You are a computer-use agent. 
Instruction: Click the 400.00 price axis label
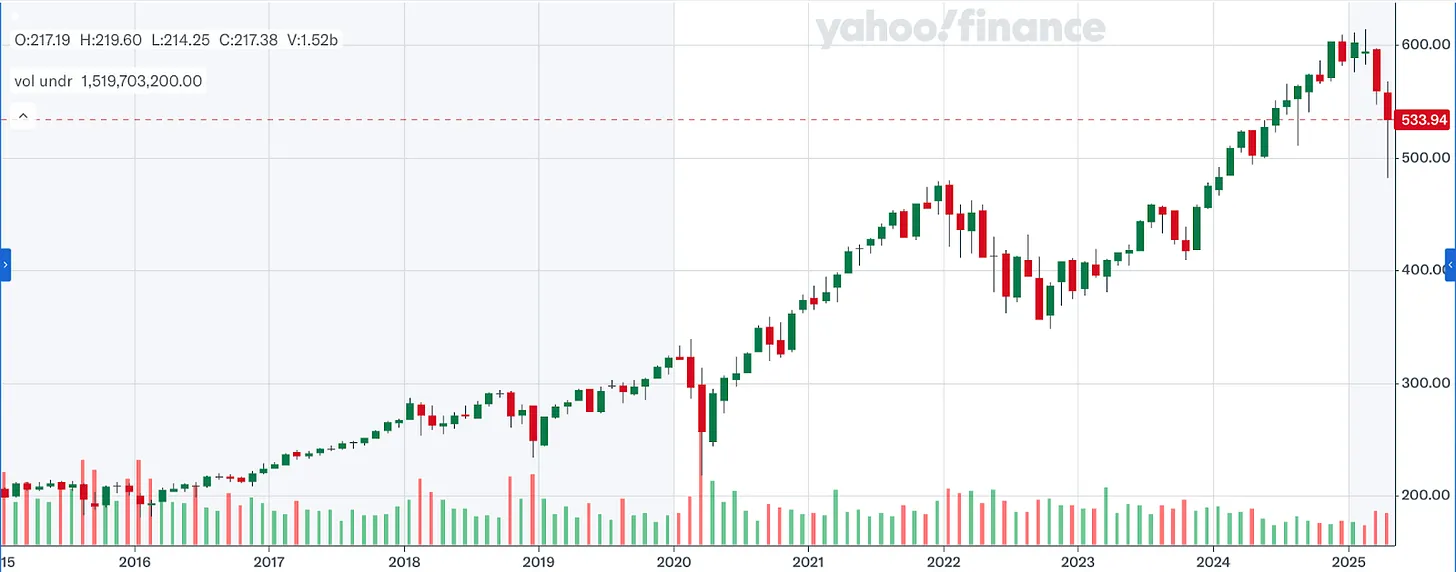click(1426, 270)
